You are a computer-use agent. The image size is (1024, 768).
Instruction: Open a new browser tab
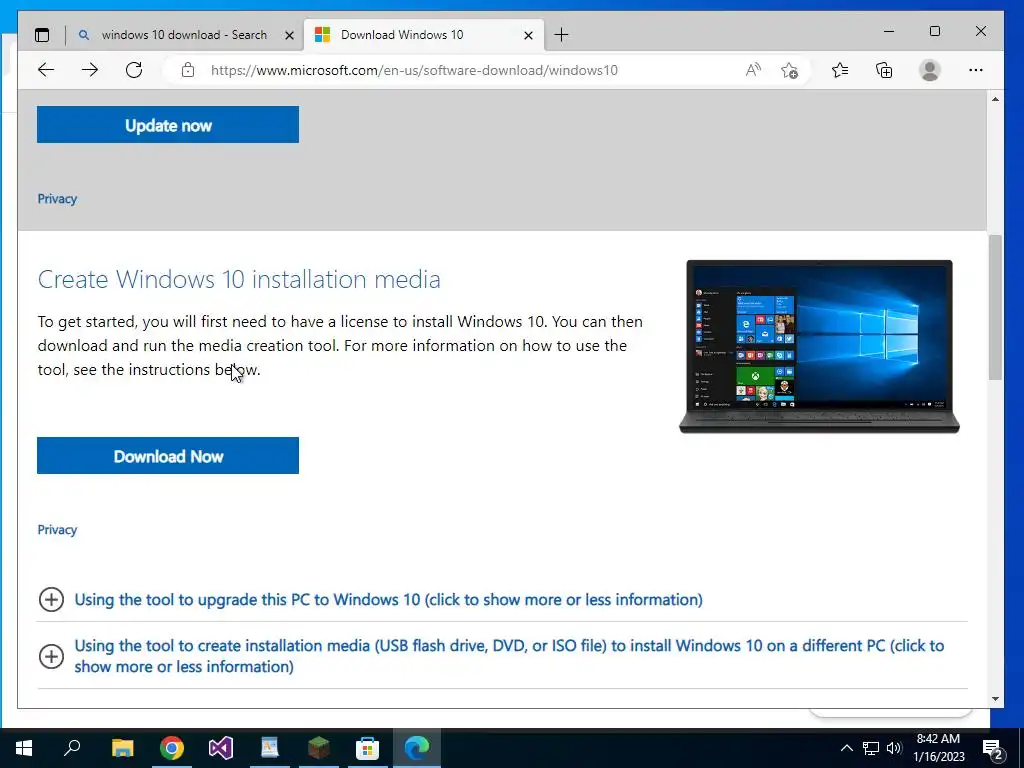(561, 35)
